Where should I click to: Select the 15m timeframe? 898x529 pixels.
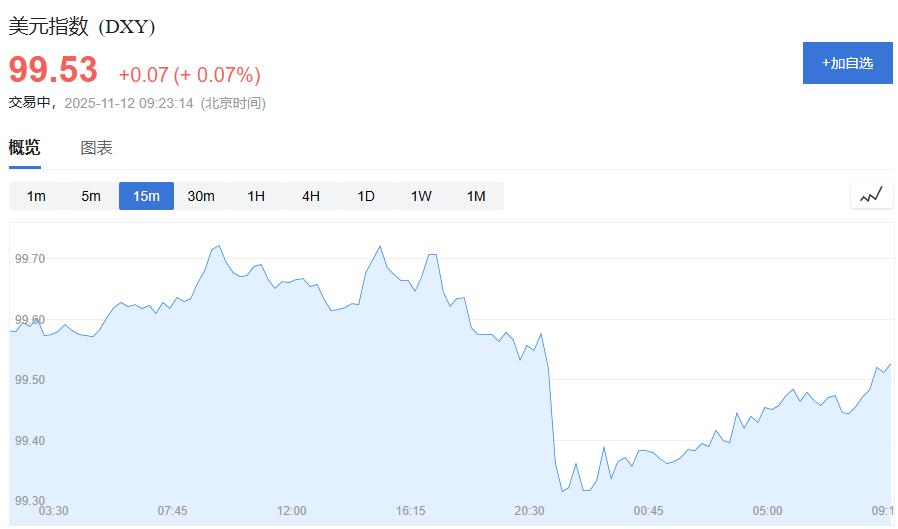146,196
